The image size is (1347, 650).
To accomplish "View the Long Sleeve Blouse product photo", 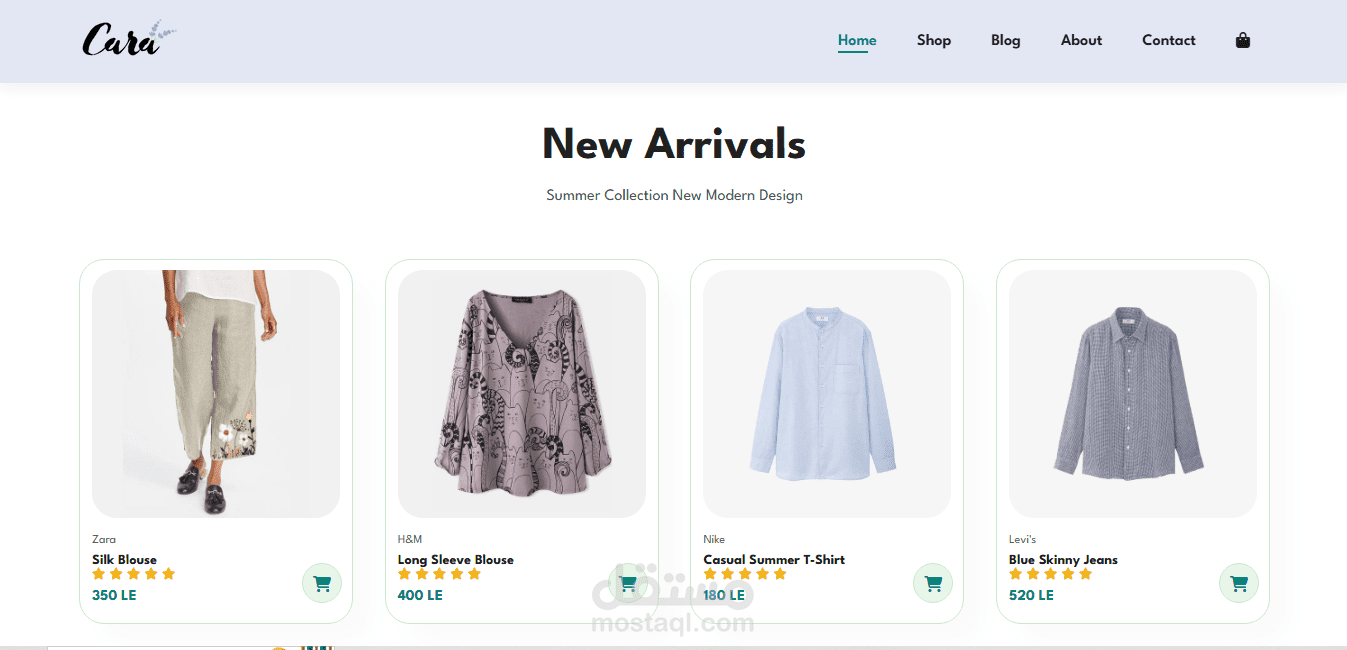I will [x=521, y=393].
